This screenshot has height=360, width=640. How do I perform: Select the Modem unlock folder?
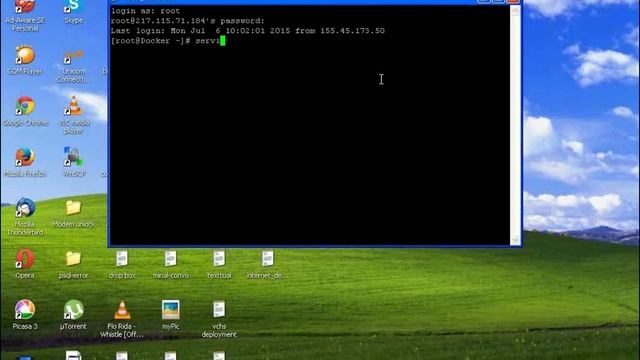73,213
